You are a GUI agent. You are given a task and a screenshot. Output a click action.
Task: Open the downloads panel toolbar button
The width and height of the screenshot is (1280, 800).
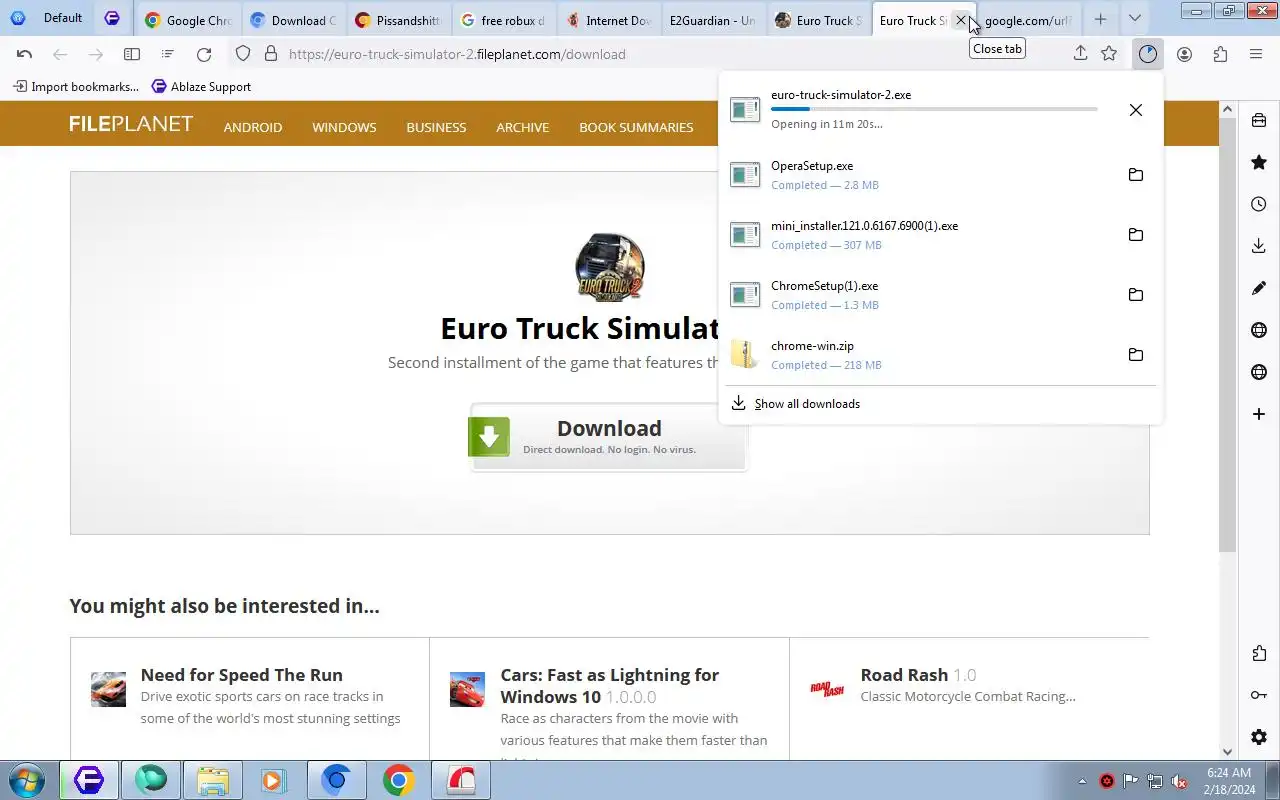pos(1147,54)
